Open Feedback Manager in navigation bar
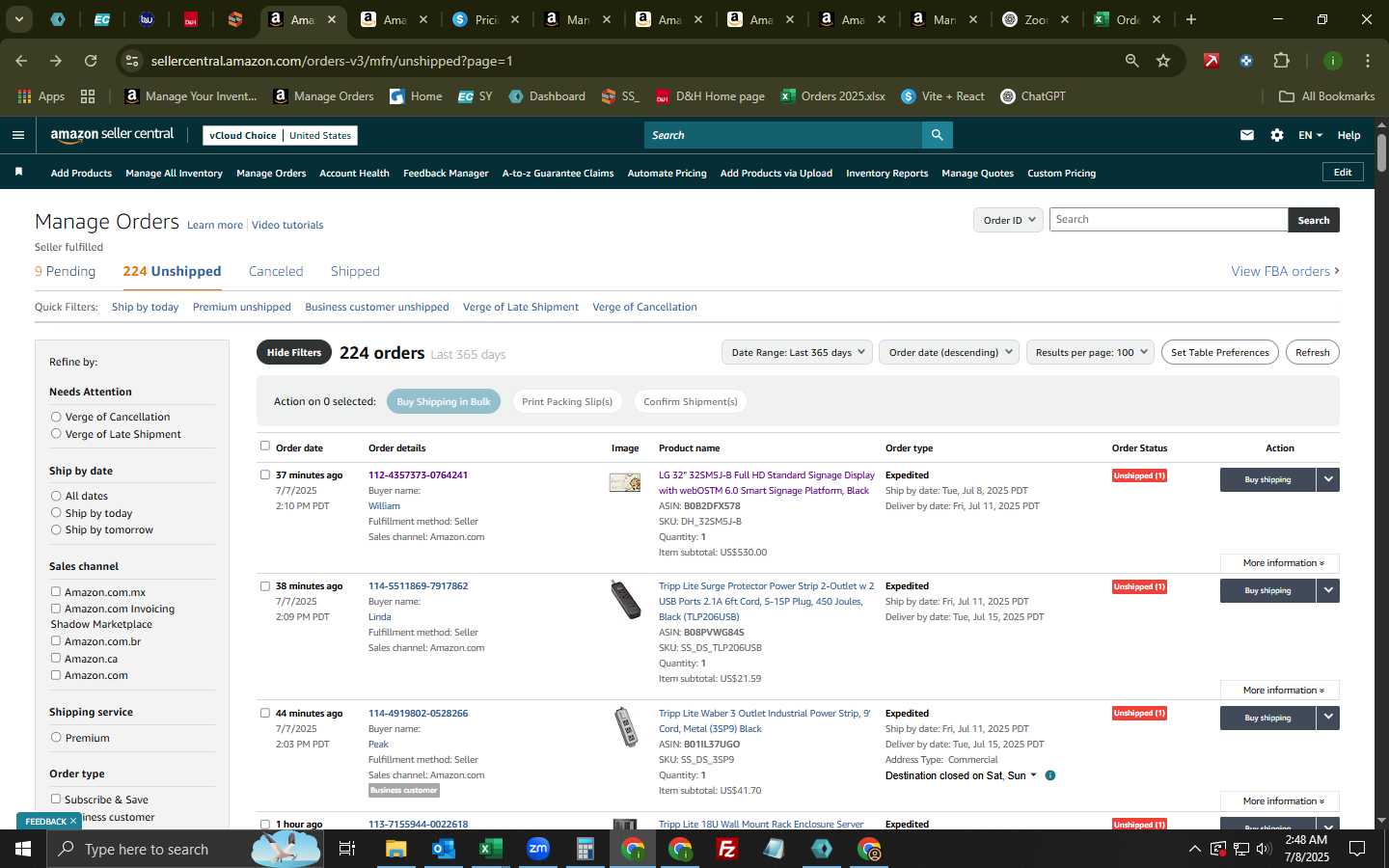The width and height of the screenshot is (1389, 868). tap(446, 174)
